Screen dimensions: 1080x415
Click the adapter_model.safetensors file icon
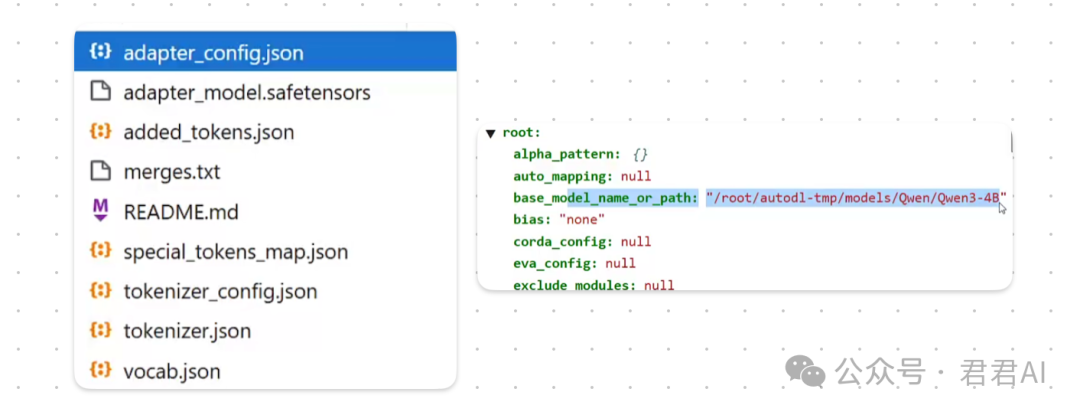[x=101, y=92]
